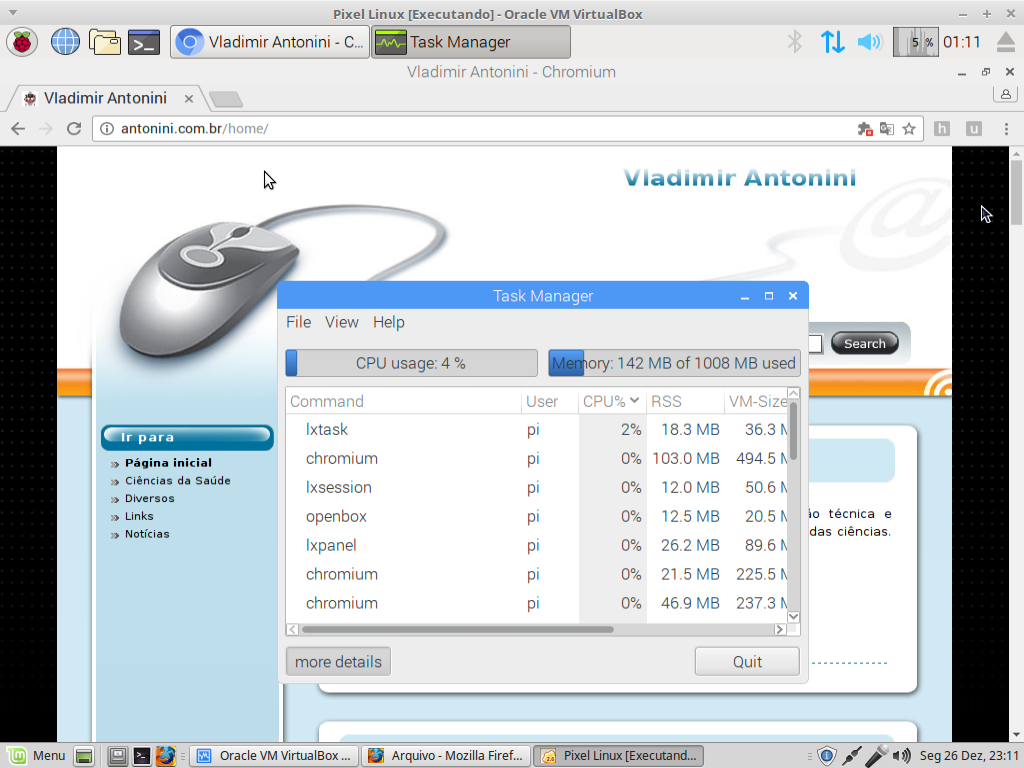Click the Bluetooth icon in Pixel panel

(795, 42)
